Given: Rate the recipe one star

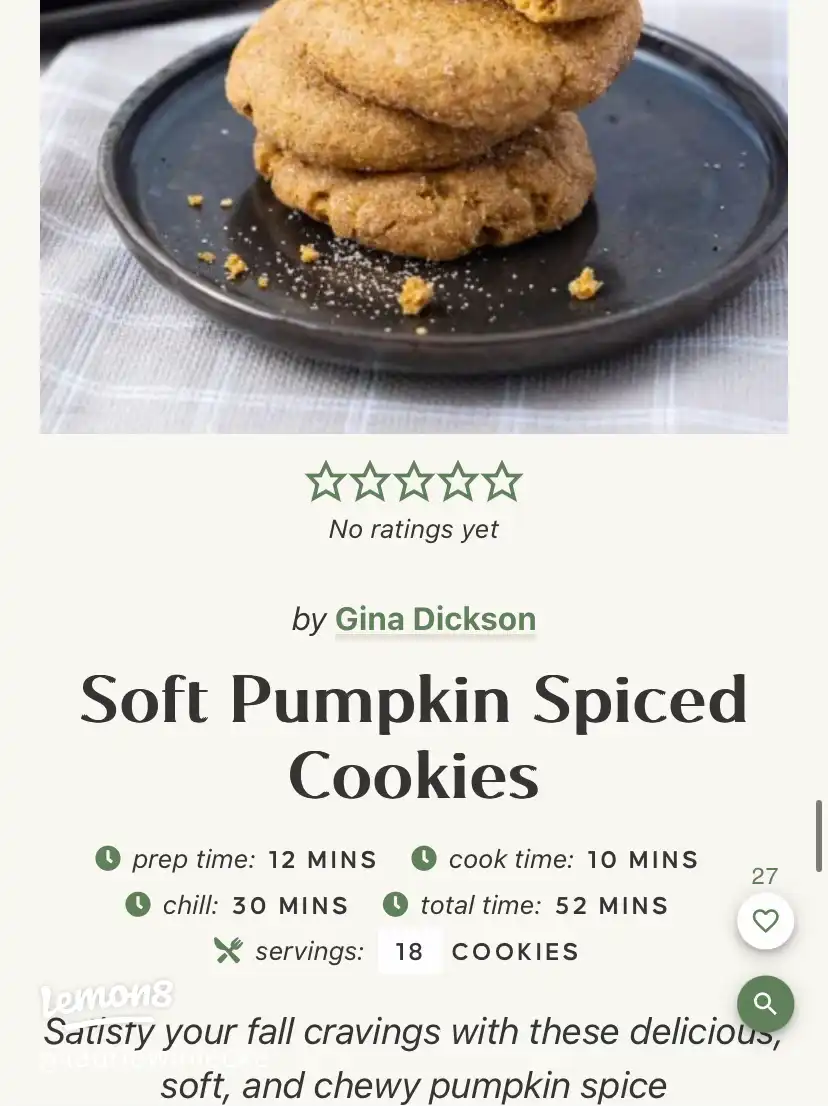Looking at the screenshot, I should 326,481.
